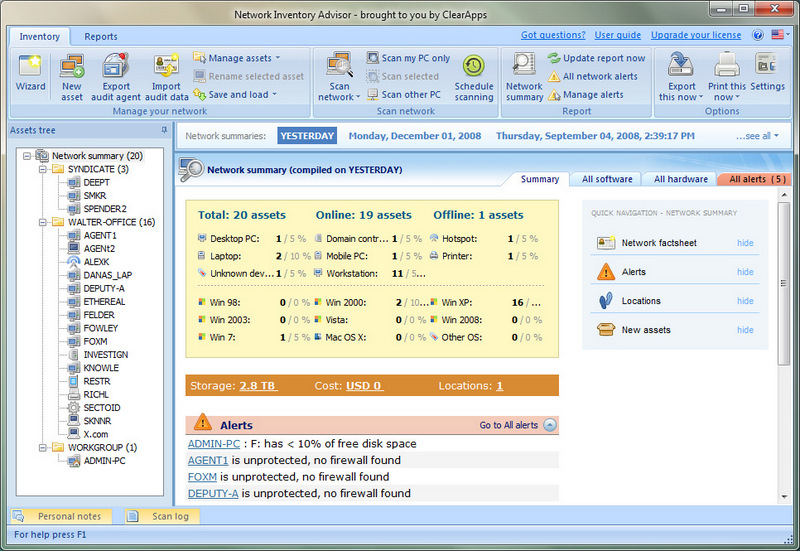Hide the Network factsheet section

pyautogui.click(x=745, y=243)
